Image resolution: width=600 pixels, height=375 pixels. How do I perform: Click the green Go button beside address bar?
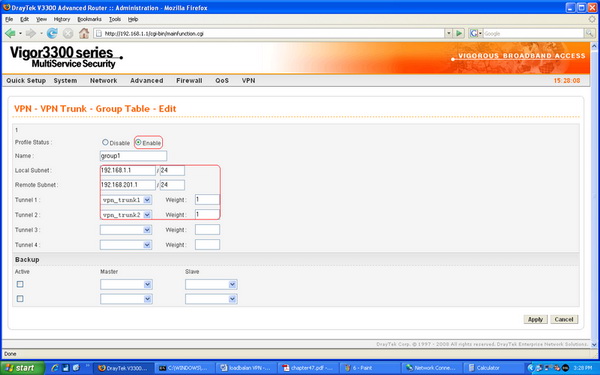point(459,33)
